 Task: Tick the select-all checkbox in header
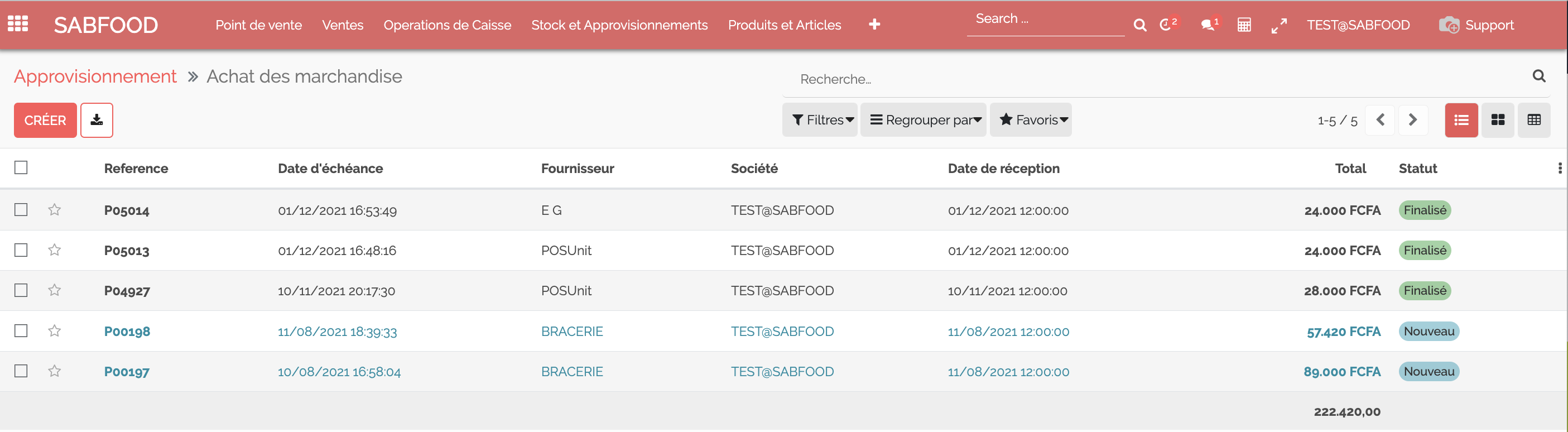pos(21,167)
